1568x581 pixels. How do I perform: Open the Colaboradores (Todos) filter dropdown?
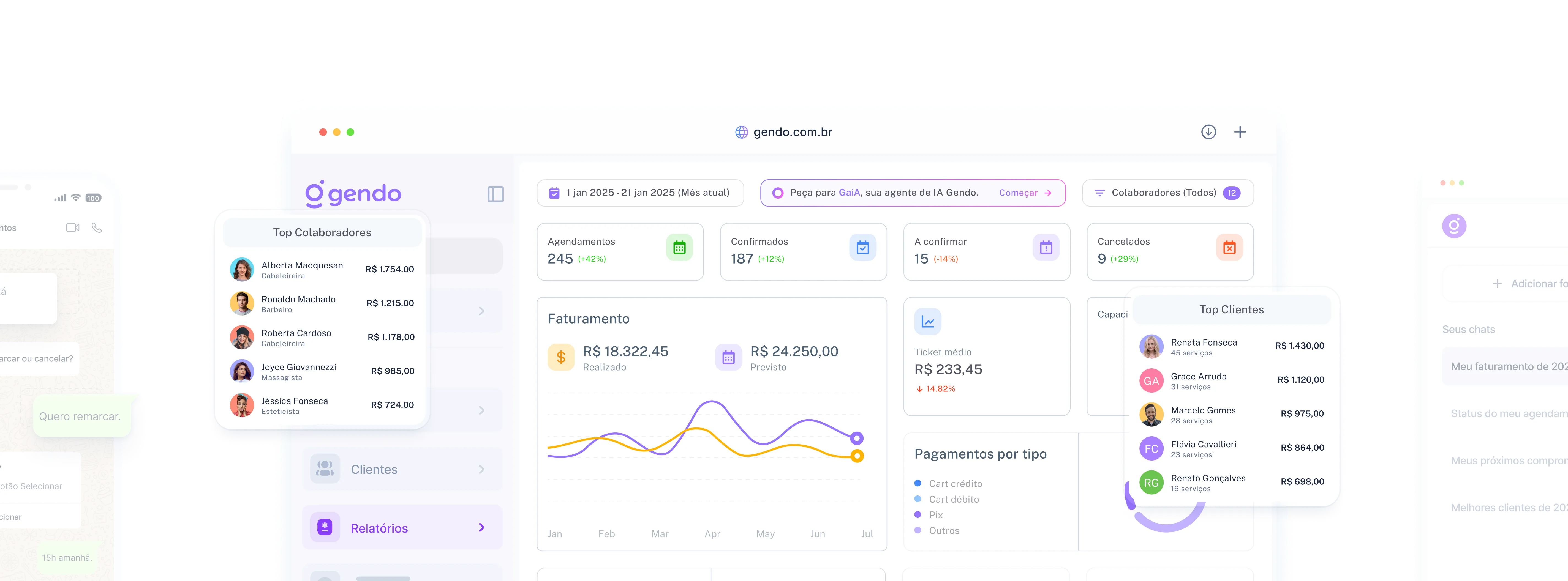(1167, 193)
